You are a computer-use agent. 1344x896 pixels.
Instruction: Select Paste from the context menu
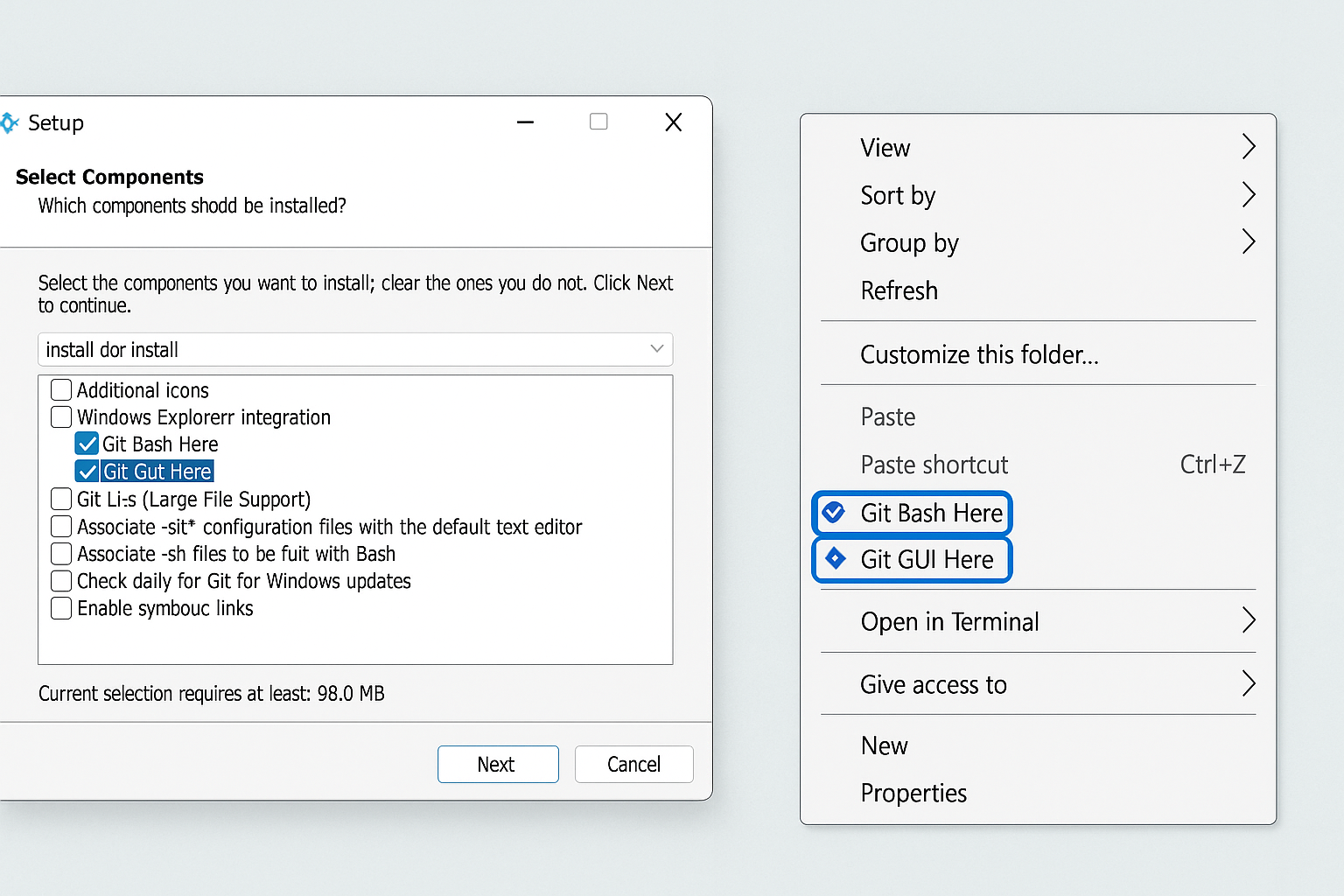(x=1038, y=416)
